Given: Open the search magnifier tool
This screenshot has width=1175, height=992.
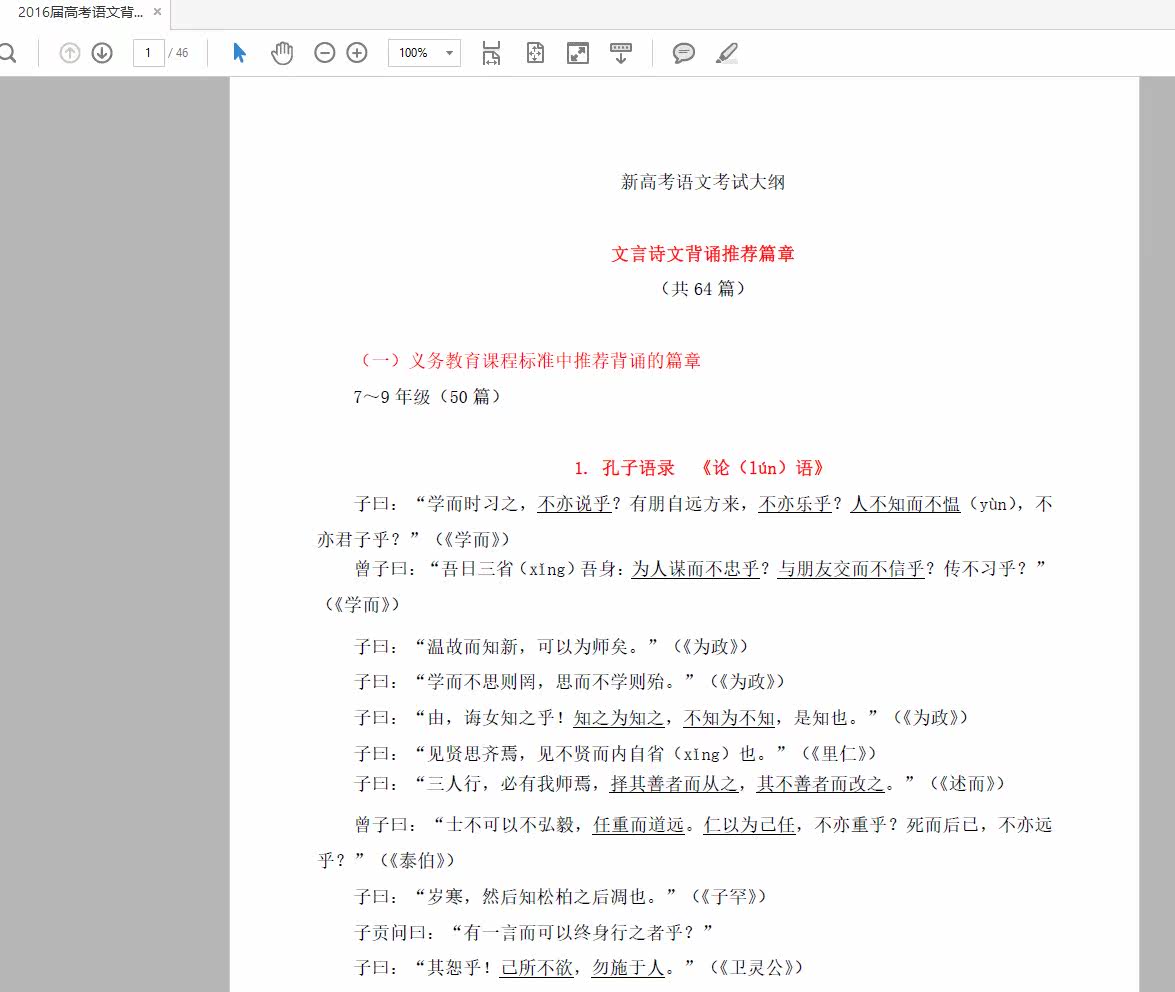Looking at the screenshot, I should (x=8, y=53).
